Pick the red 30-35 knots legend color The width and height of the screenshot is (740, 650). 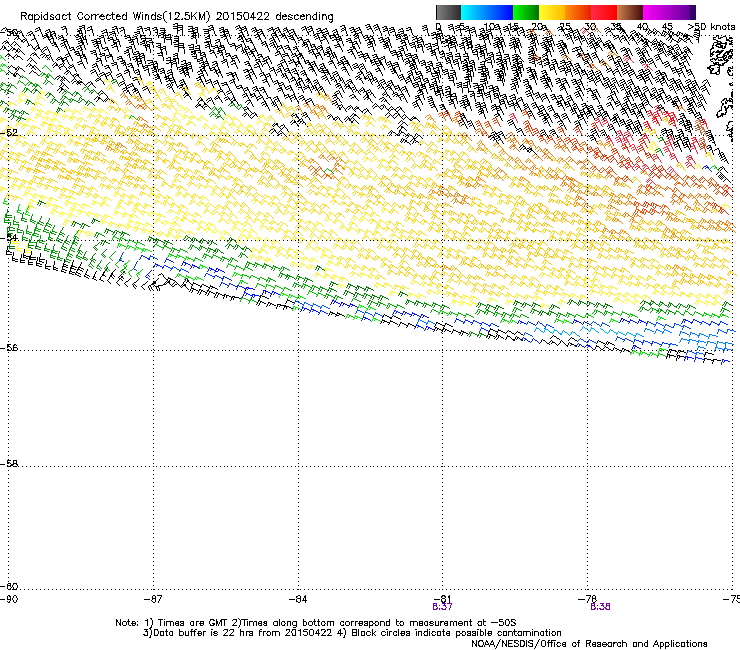pos(604,12)
